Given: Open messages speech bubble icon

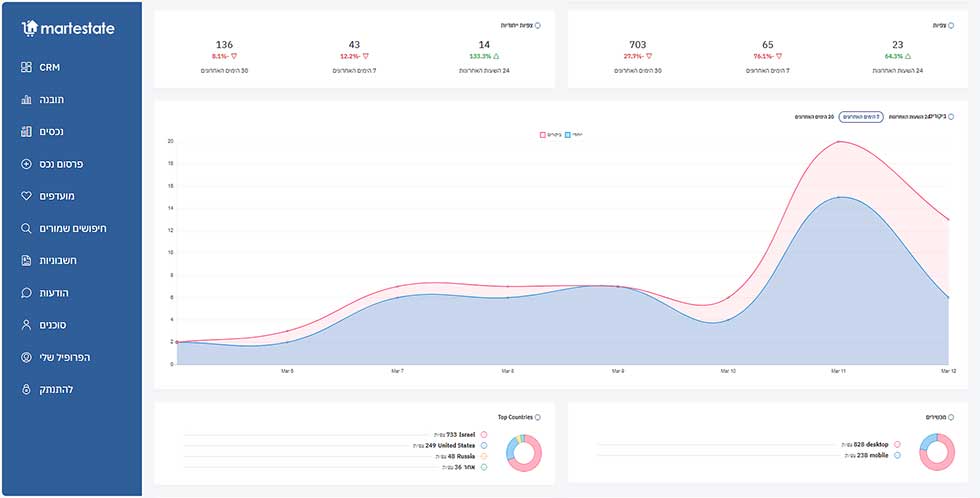Looking at the screenshot, I should pos(26,293).
